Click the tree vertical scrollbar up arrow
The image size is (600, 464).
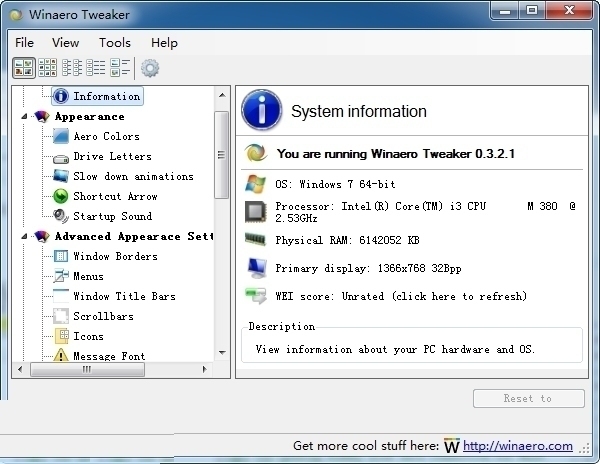click(x=222, y=95)
